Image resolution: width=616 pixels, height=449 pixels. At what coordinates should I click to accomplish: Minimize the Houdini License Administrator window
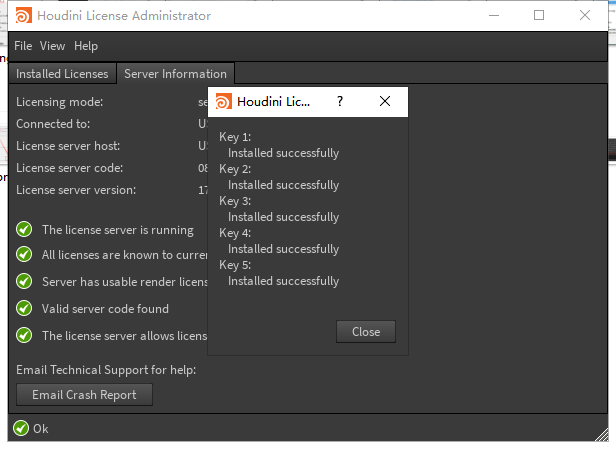click(x=494, y=16)
